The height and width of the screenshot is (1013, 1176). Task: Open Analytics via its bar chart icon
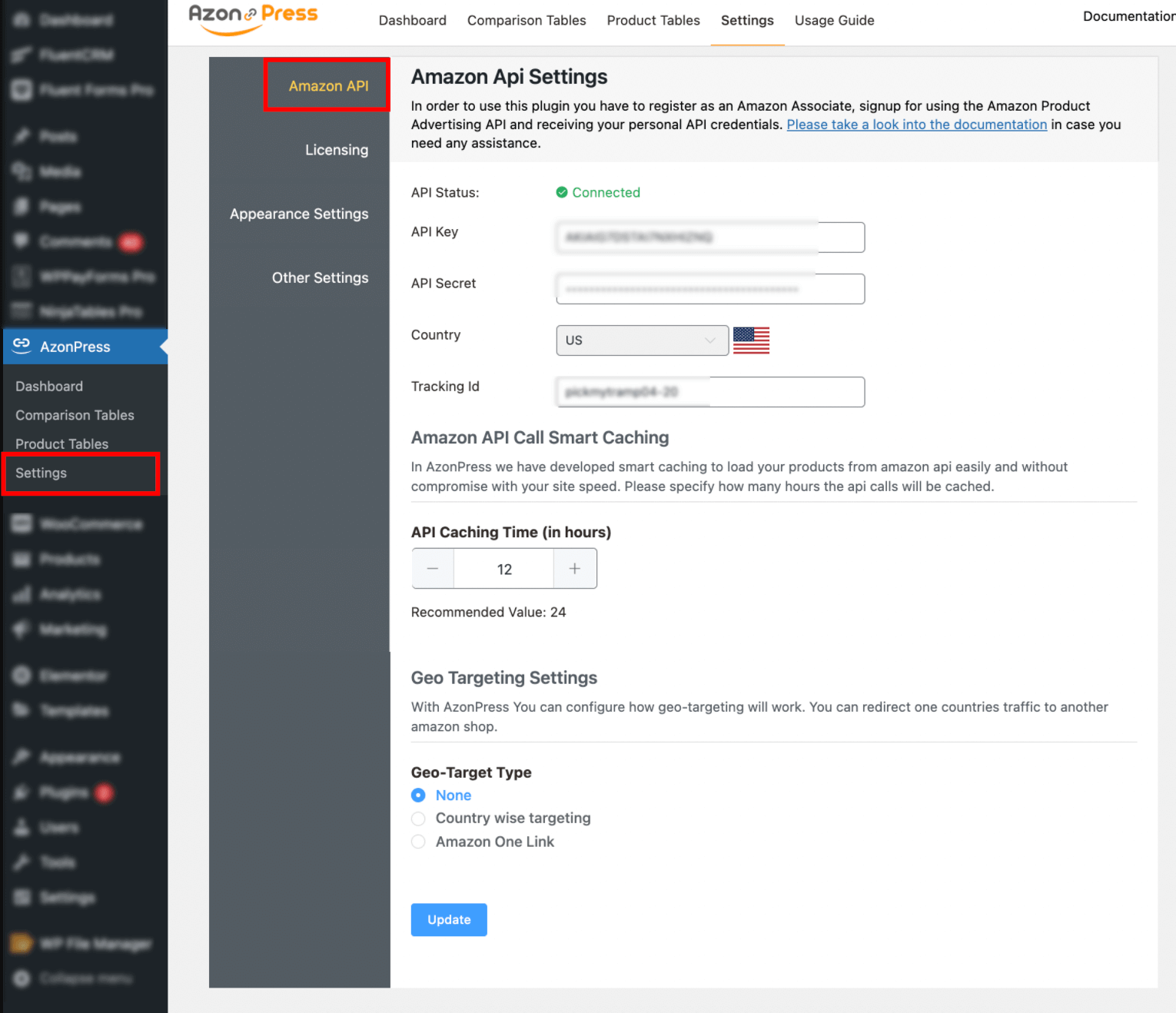(x=22, y=594)
